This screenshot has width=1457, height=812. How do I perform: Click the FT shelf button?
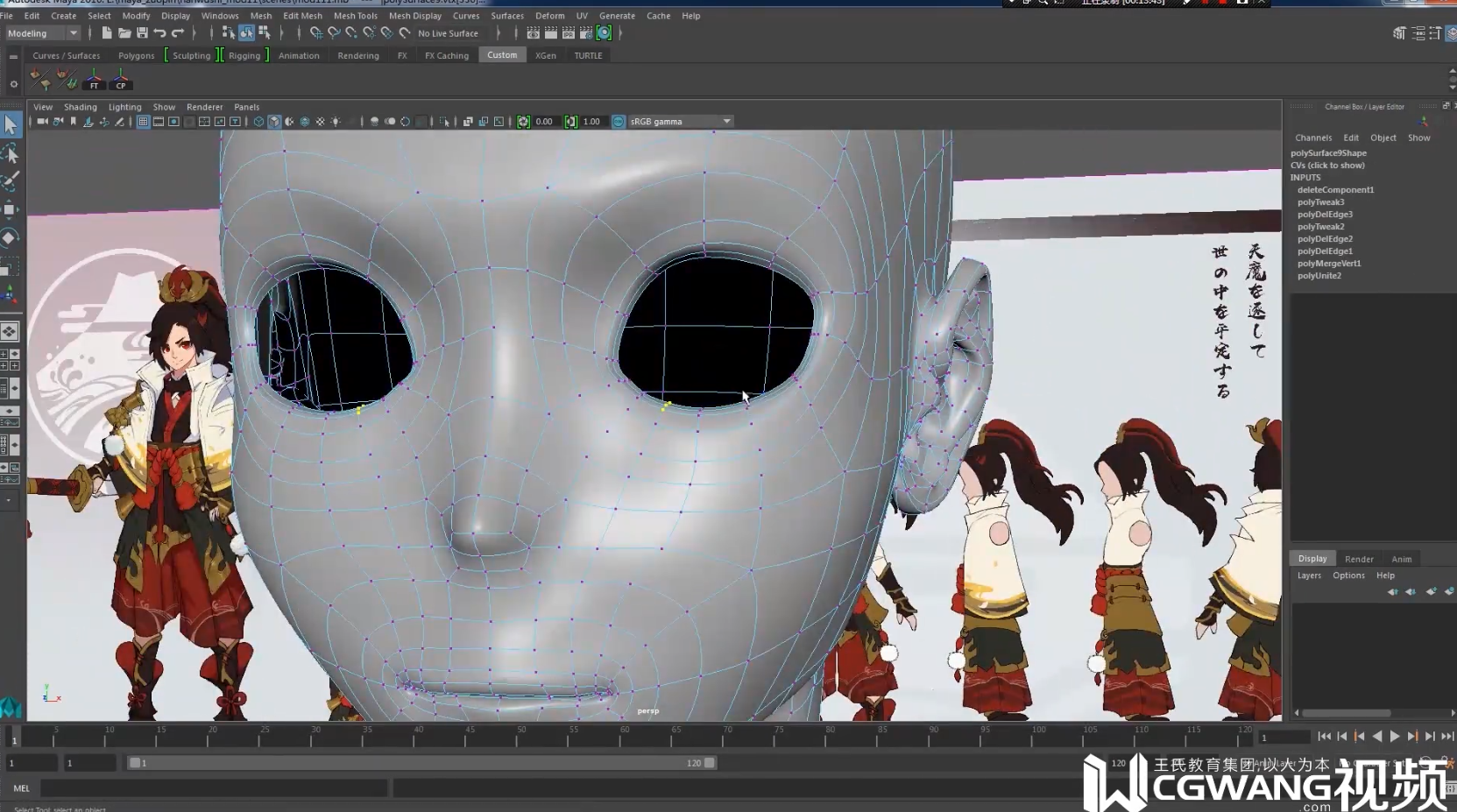click(x=94, y=81)
